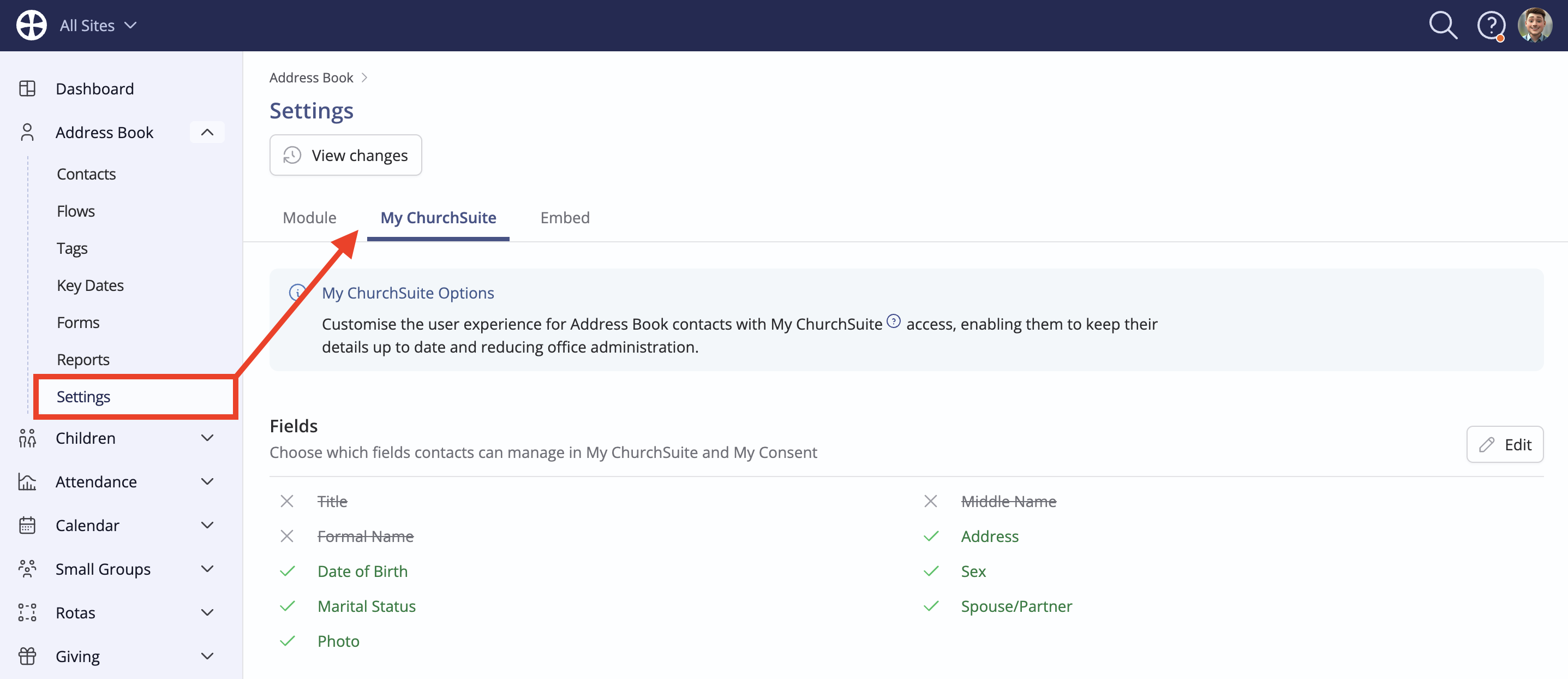1568x679 pixels.
Task: Click the Small Groups people icon
Action: tap(27, 569)
